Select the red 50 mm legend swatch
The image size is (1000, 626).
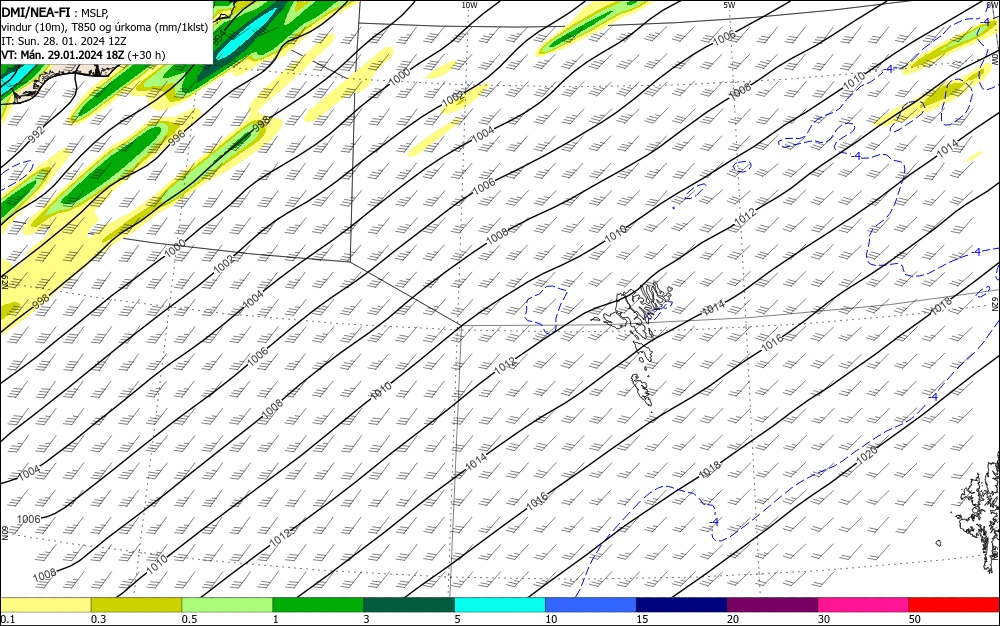coord(954,605)
